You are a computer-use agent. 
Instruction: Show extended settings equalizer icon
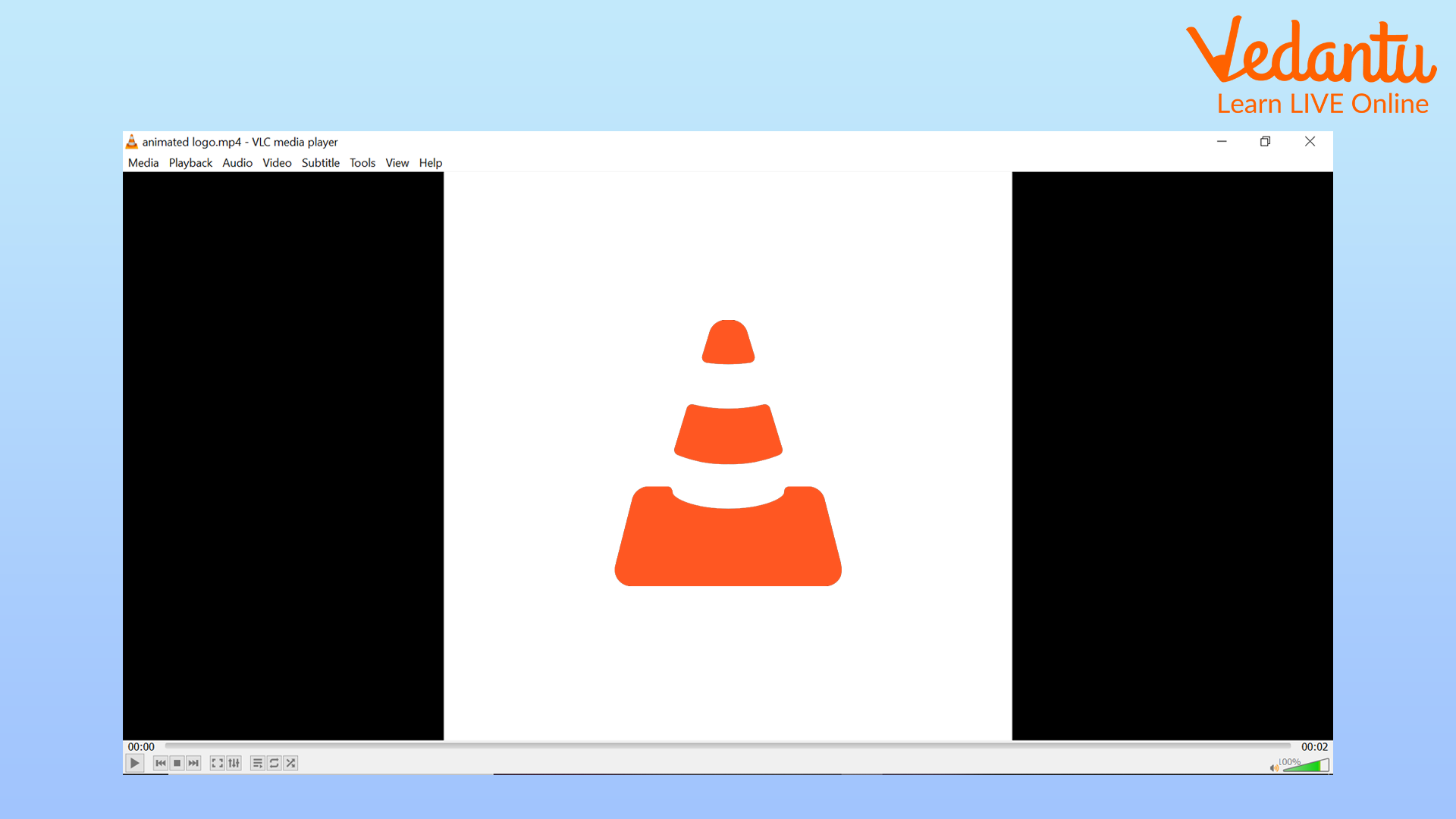[234, 763]
